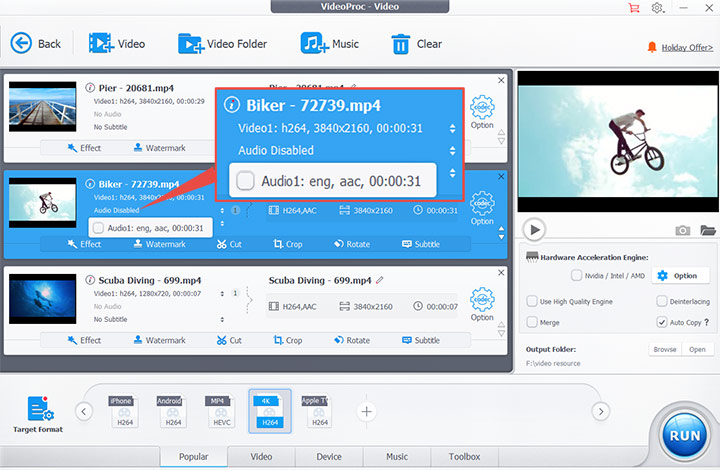
Task: Click the RUN button
Action: coord(685,435)
